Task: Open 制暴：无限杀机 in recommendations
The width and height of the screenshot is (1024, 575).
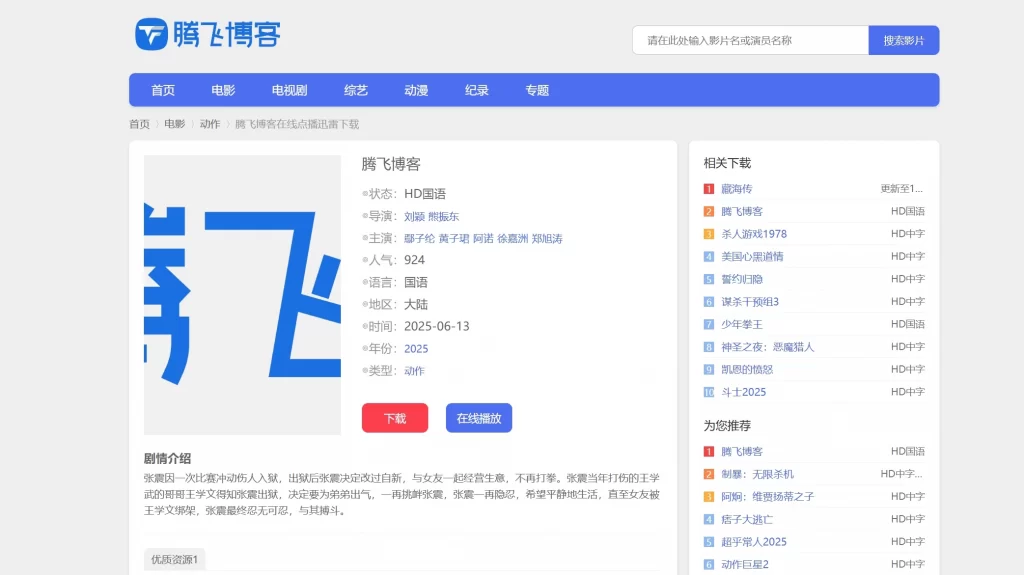Action: pyautogui.click(x=758, y=474)
